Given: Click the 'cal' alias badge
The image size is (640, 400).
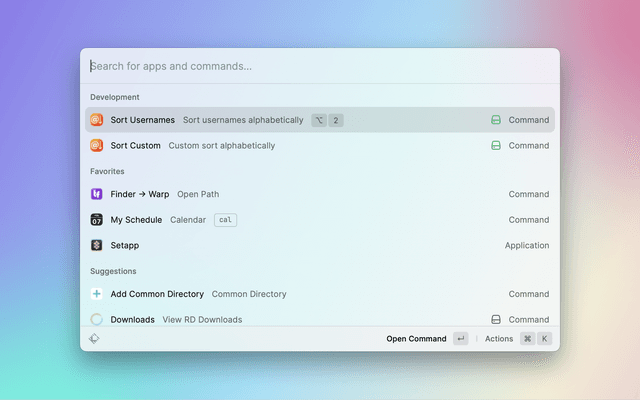Looking at the screenshot, I should [x=225, y=220].
